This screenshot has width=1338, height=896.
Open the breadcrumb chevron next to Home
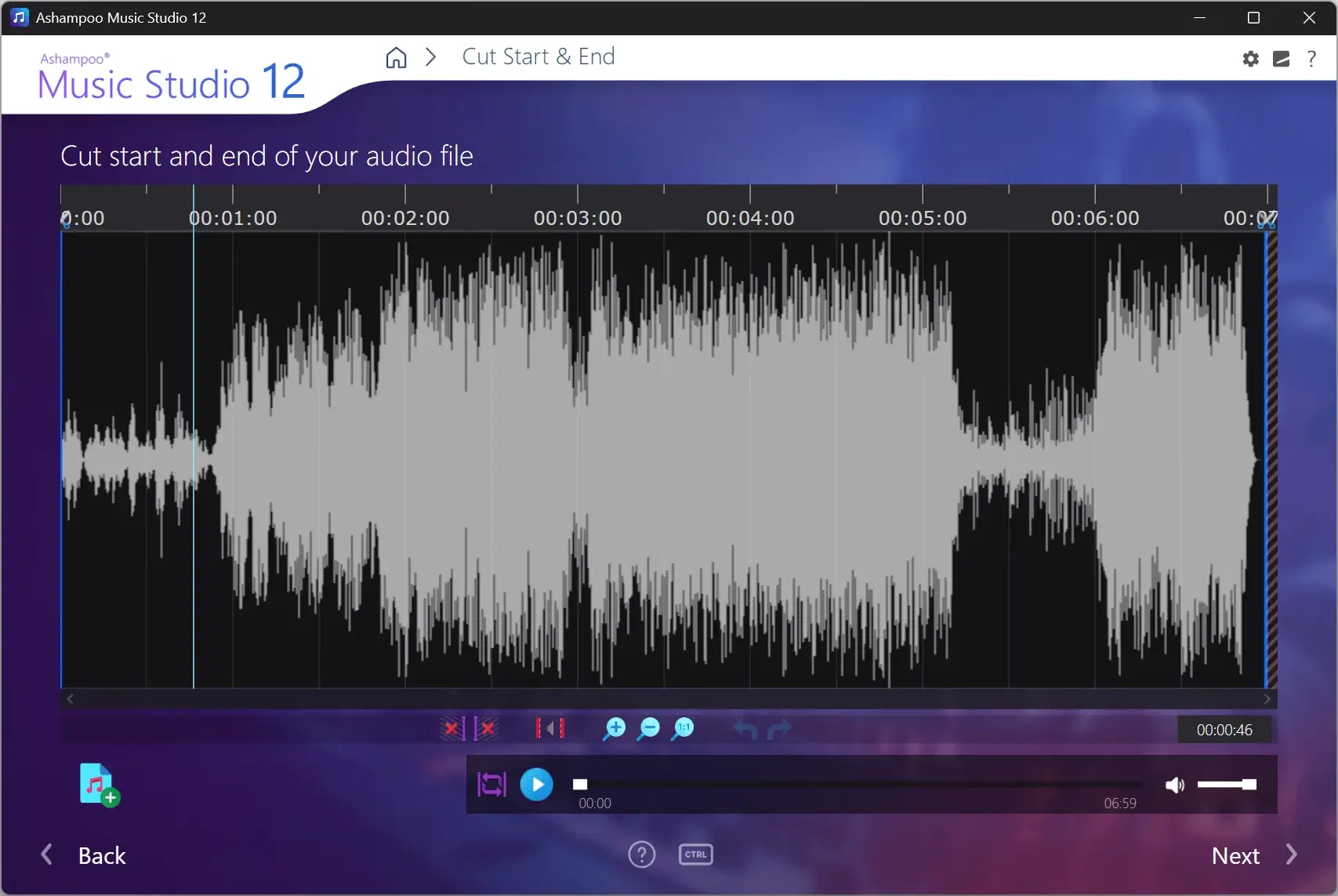point(430,57)
